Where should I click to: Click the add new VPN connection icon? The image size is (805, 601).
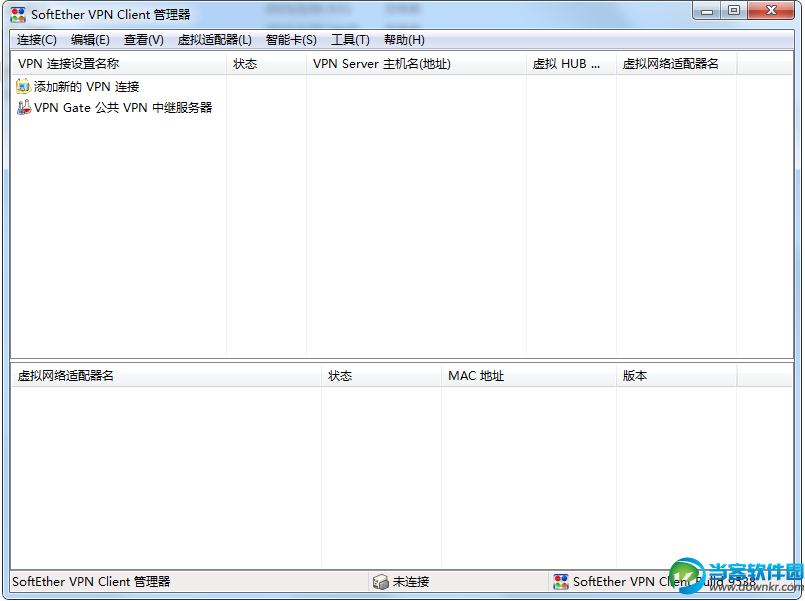pyautogui.click(x=23, y=86)
